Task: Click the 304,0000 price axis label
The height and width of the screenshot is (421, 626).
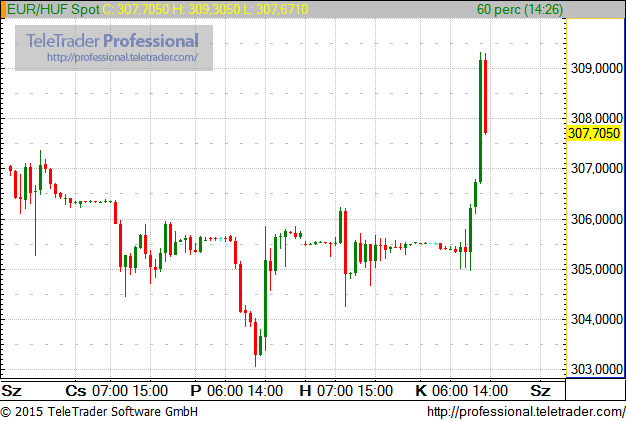Action: (596, 319)
